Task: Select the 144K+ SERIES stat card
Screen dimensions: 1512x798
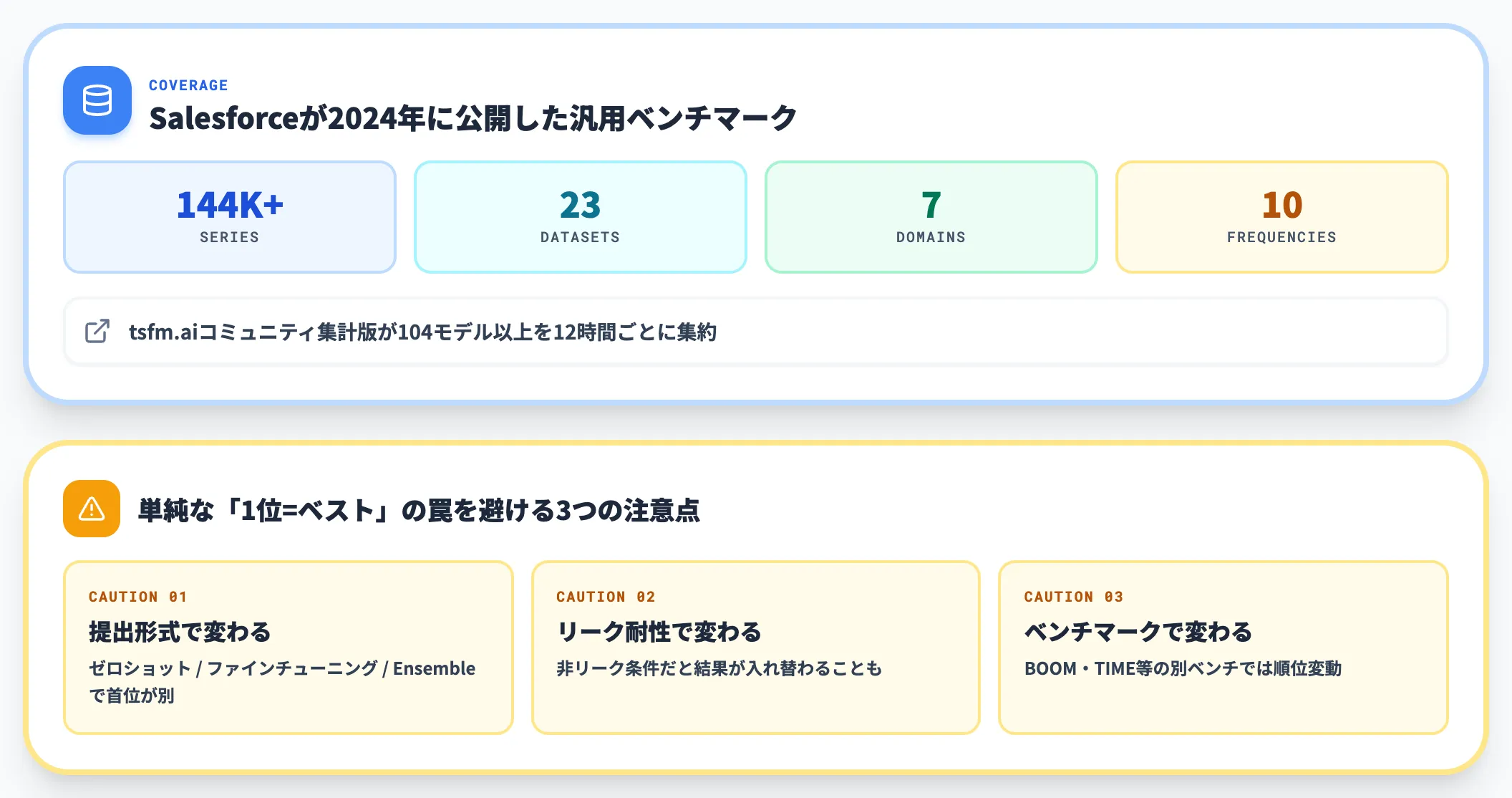Action: point(230,217)
